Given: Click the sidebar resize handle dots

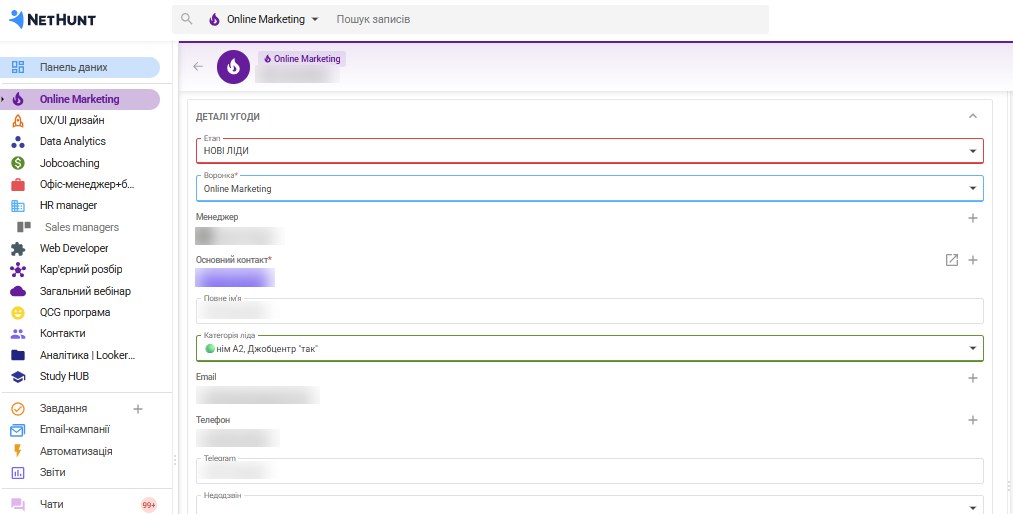Looking at the screenshot, I should (174, 460).
